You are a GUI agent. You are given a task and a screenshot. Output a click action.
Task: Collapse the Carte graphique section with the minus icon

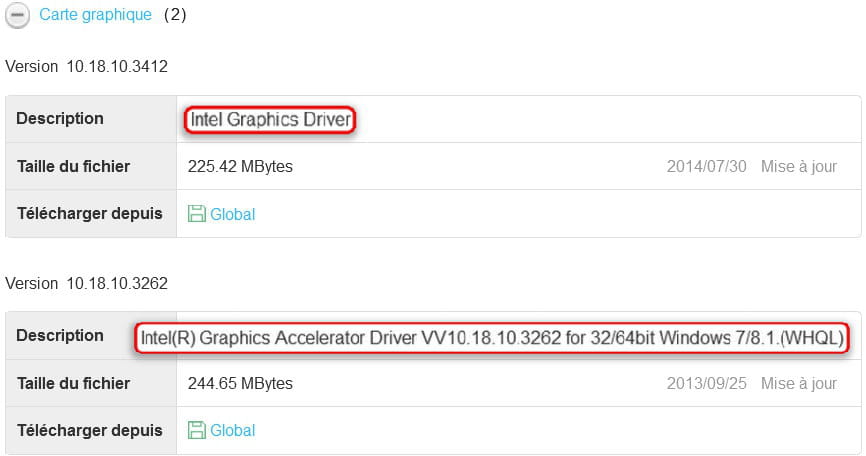point(17,15)
